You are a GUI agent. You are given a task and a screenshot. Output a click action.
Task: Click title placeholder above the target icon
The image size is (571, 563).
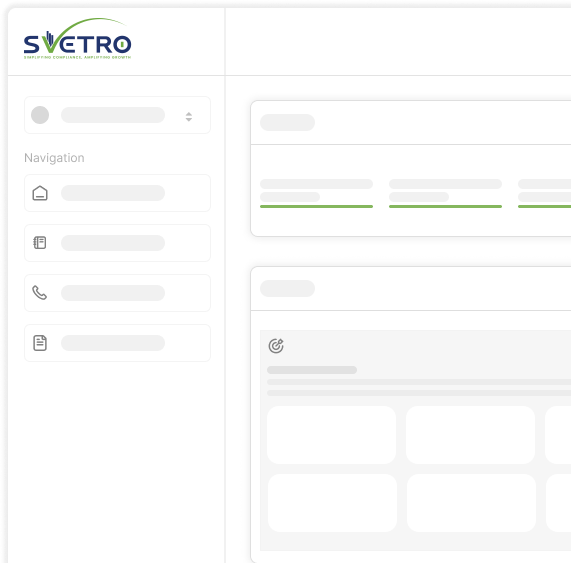click(x=287, y=288)
